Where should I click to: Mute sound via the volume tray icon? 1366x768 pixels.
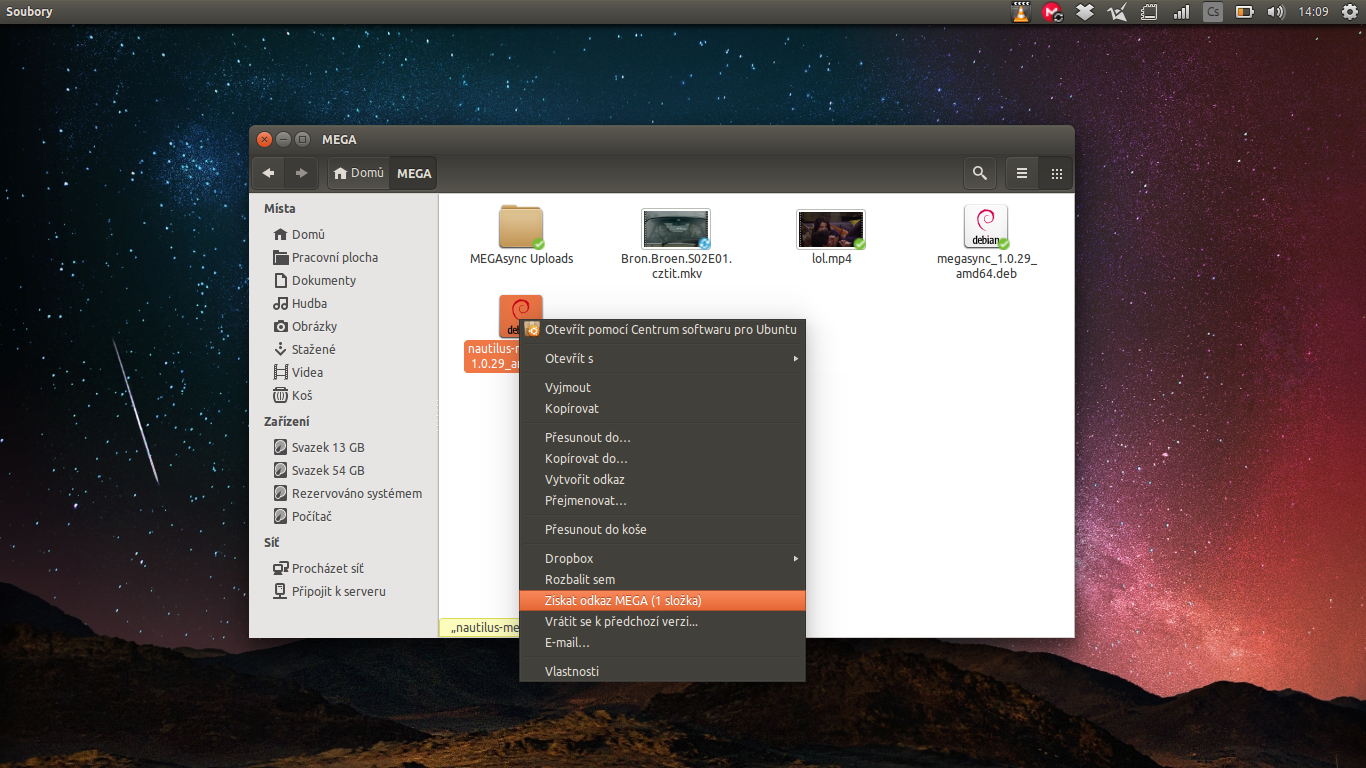click(x=1276, y=11)
